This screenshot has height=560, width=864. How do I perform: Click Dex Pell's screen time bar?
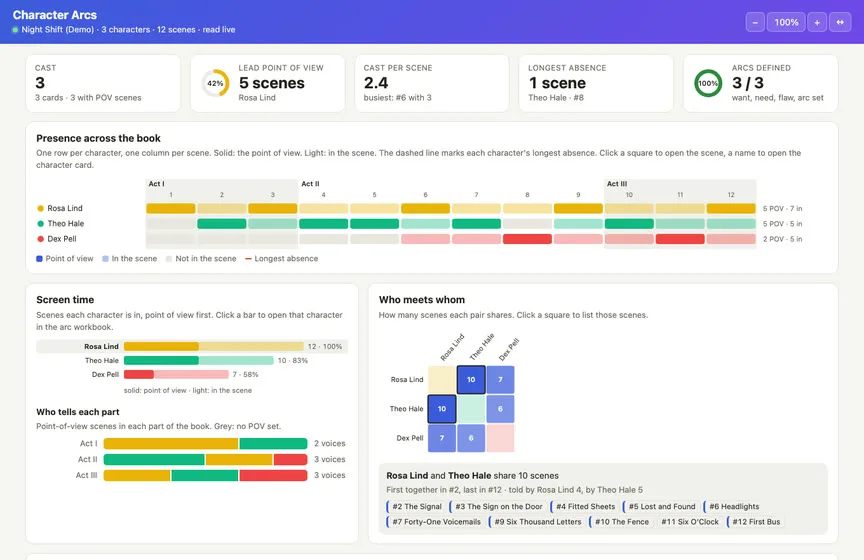click(176, 374)
